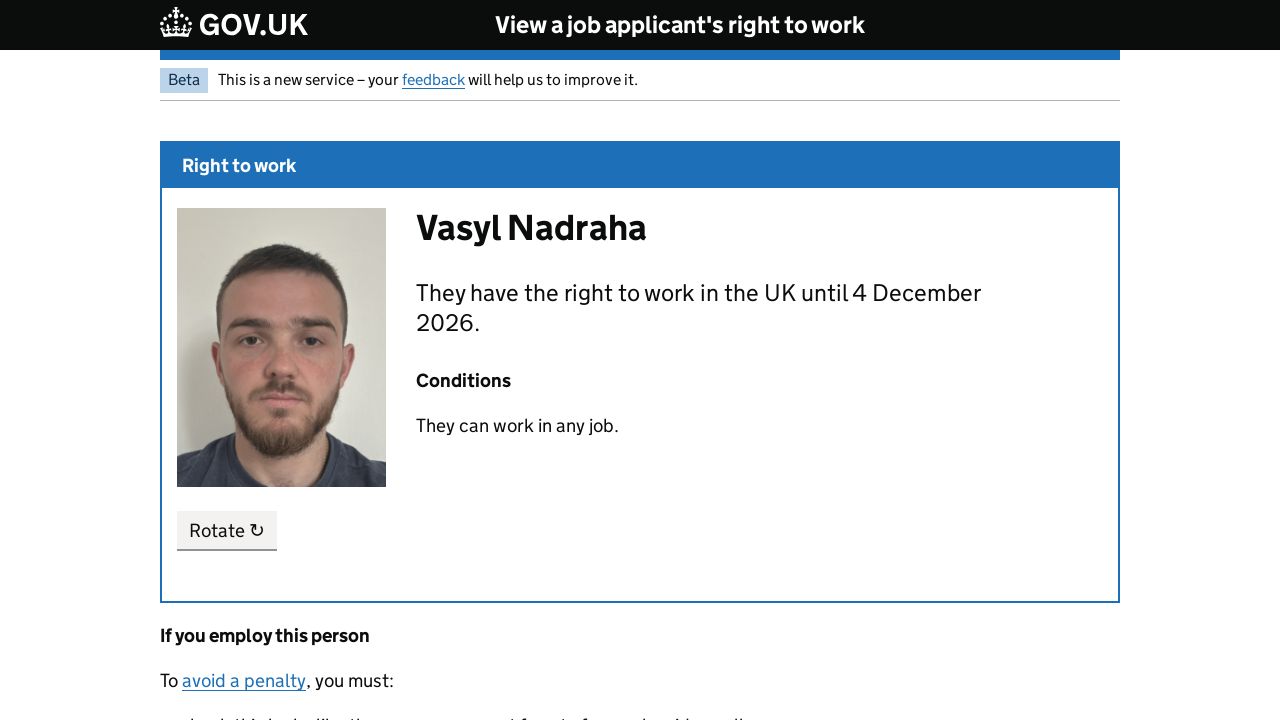This screenshot has width=1280, height=720.
Task: Click the applicant's photo thumbnail
Action: 281,347
